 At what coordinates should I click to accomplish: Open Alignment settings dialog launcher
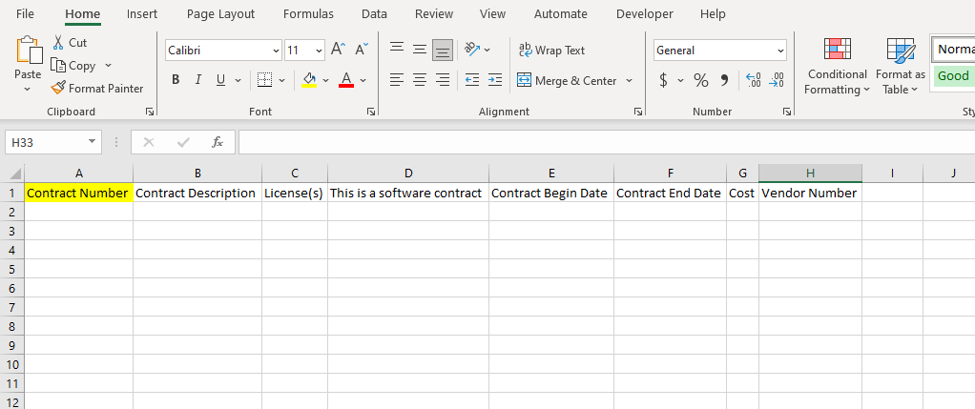[638, 112]
